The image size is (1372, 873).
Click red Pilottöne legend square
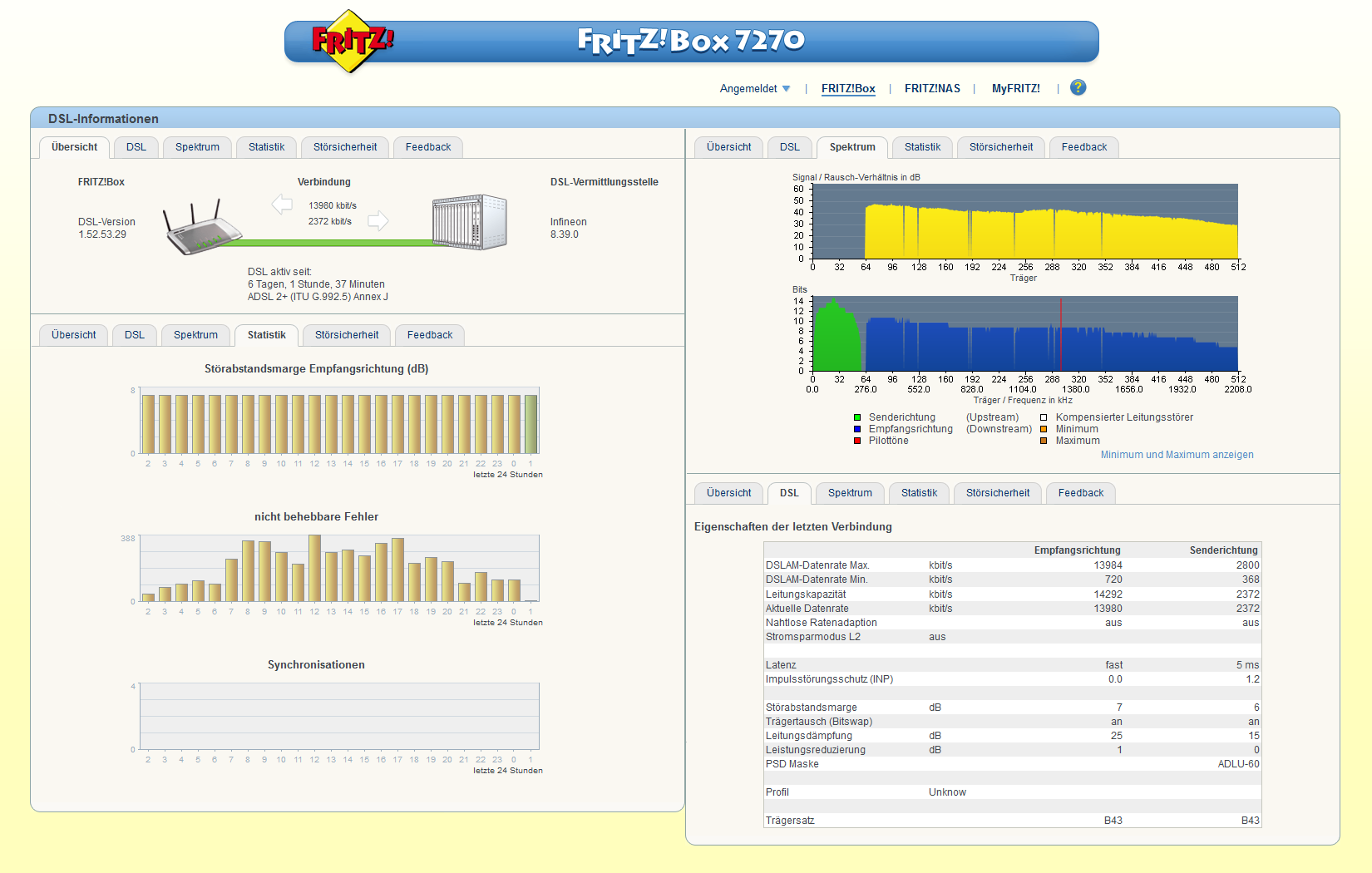coord(857,441)
